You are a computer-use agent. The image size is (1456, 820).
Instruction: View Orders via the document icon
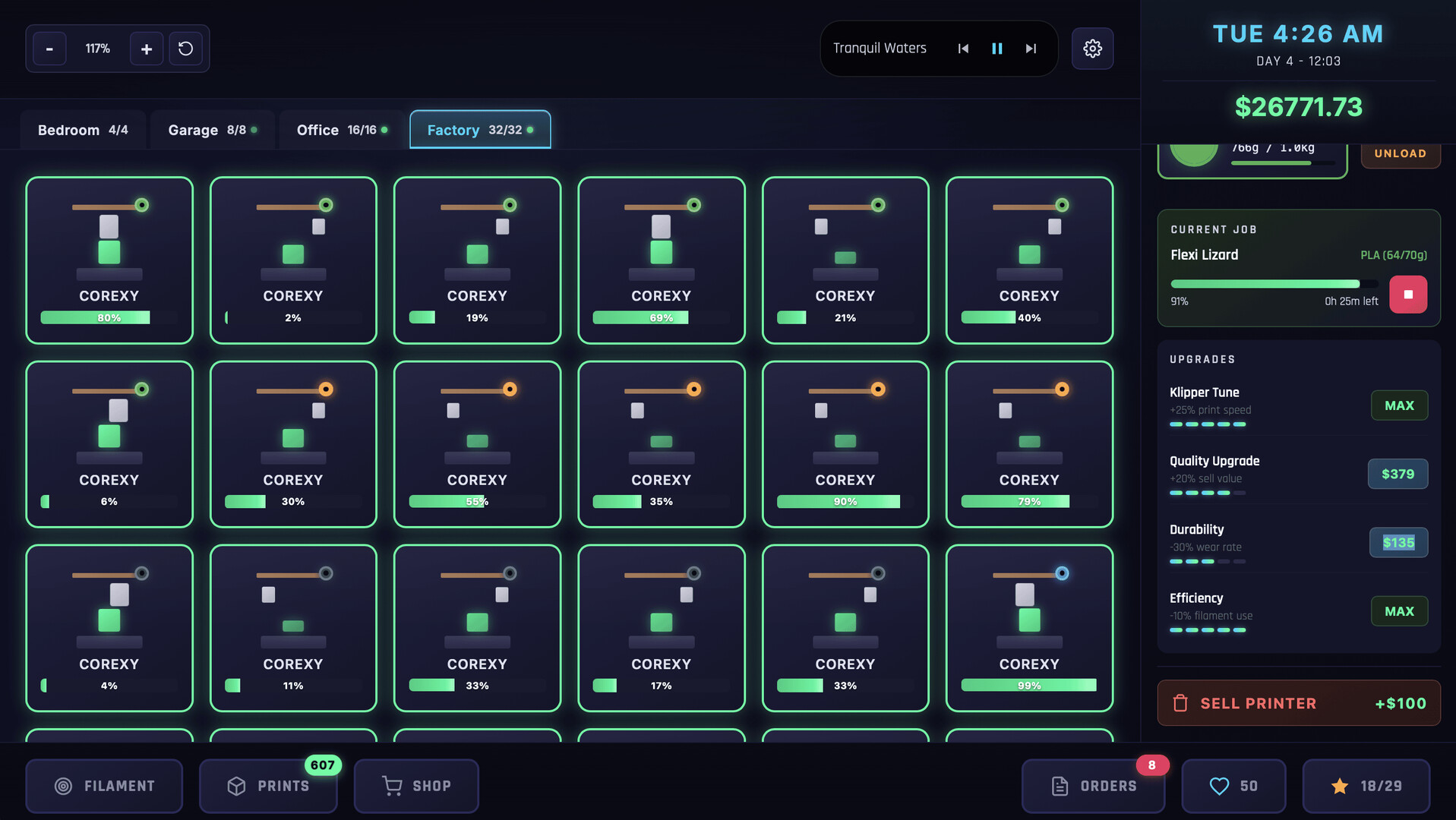click(1061, 786)
